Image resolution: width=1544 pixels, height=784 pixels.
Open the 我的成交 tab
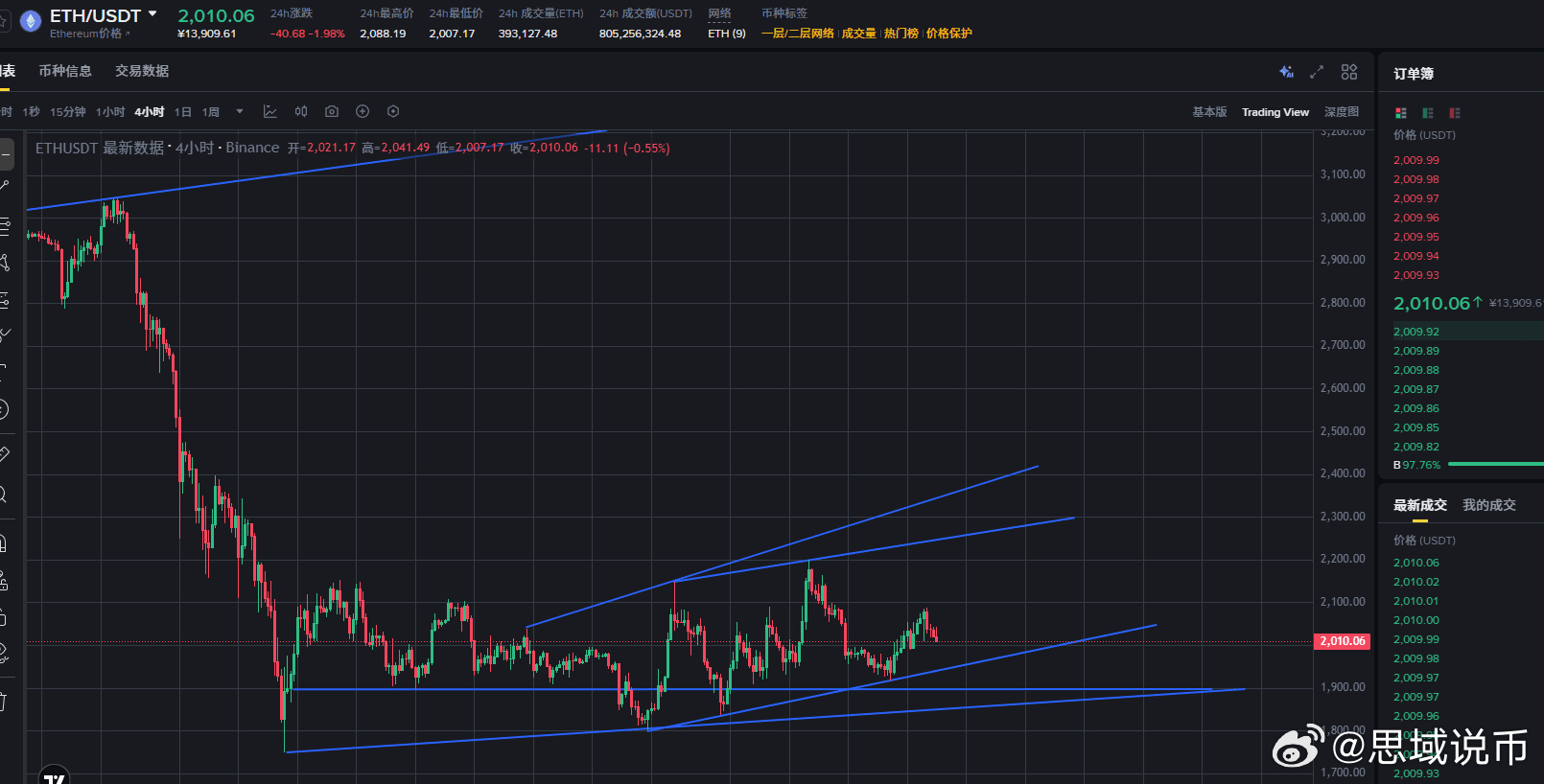tap(1489, 505)
